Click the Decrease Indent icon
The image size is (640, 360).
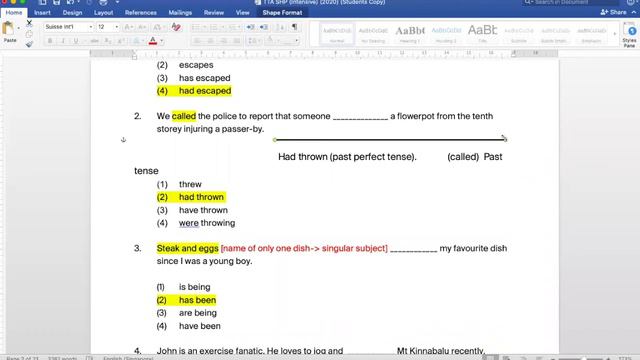click(x=250, y=27)
